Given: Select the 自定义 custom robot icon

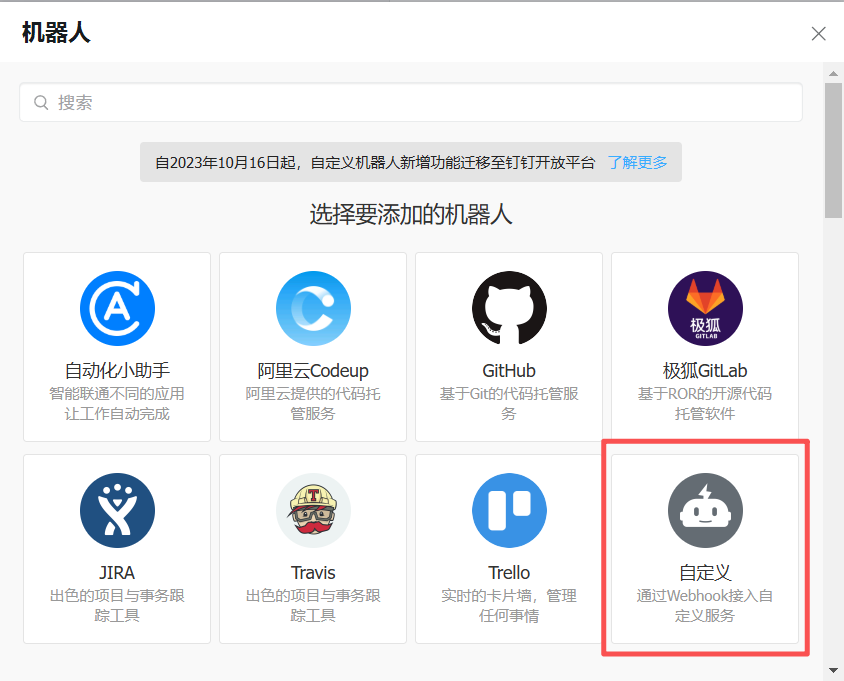Looking at the screenshot, I should point(705,510).
